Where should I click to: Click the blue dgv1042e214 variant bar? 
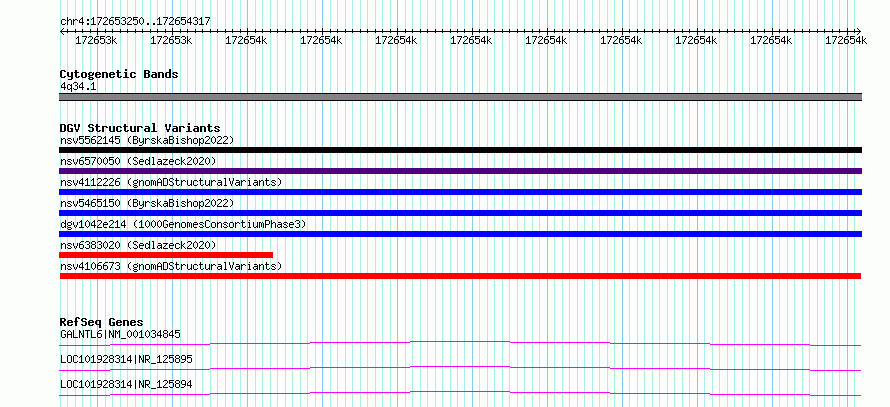[460, 234]
